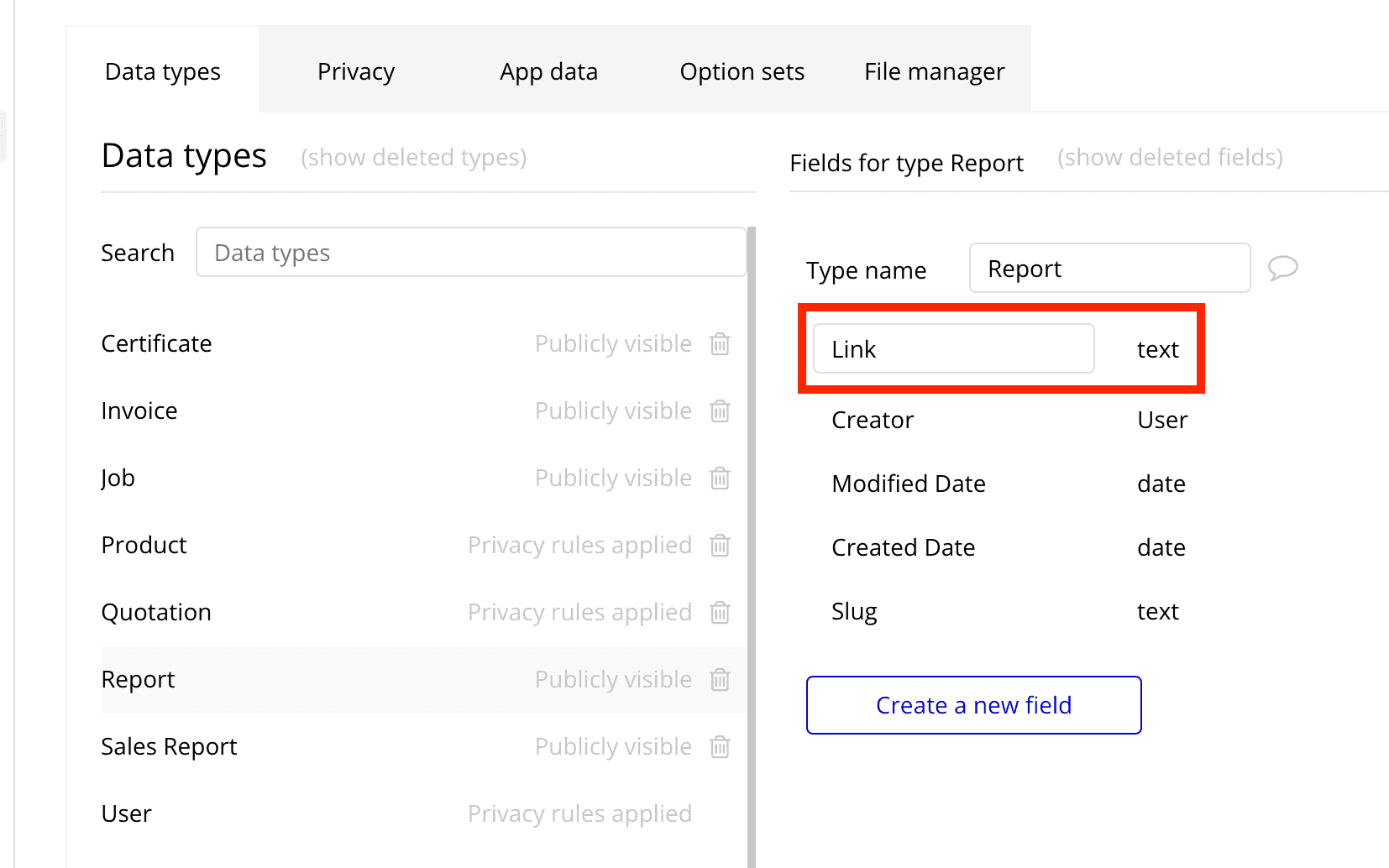Click the Link field name input

tap(953, 349)
